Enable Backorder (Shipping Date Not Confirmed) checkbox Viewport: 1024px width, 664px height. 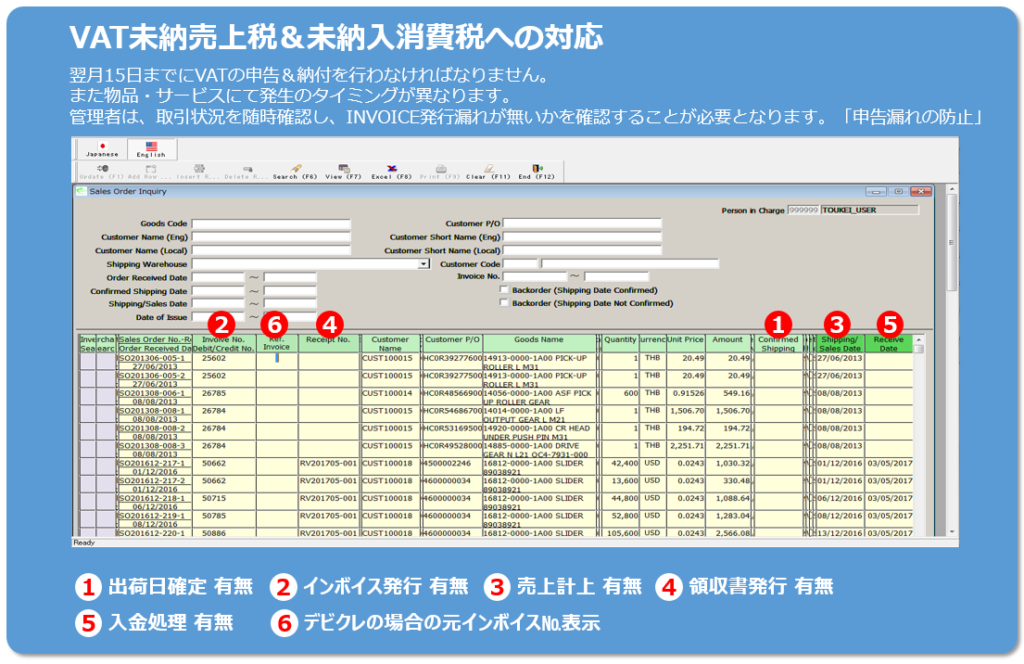coord(504,302)
